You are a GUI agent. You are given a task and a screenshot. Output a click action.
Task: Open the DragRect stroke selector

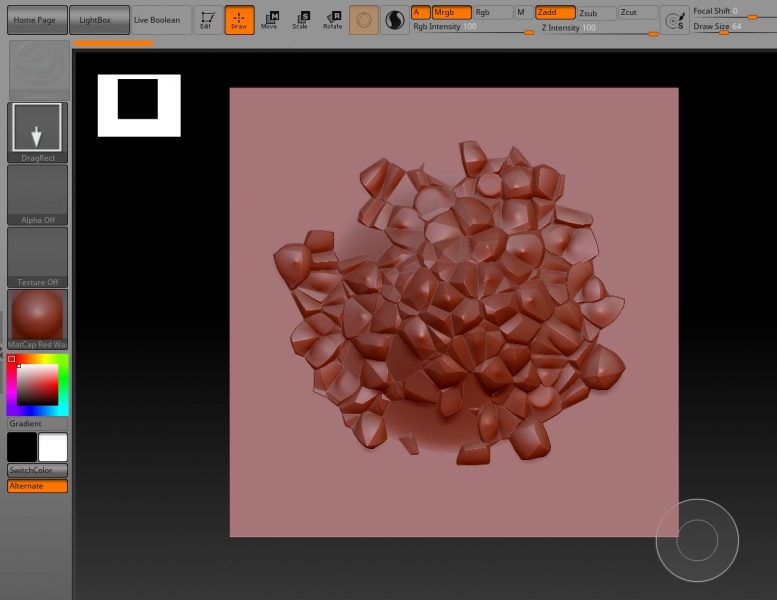pyautogui.click(x=38, y=133)
